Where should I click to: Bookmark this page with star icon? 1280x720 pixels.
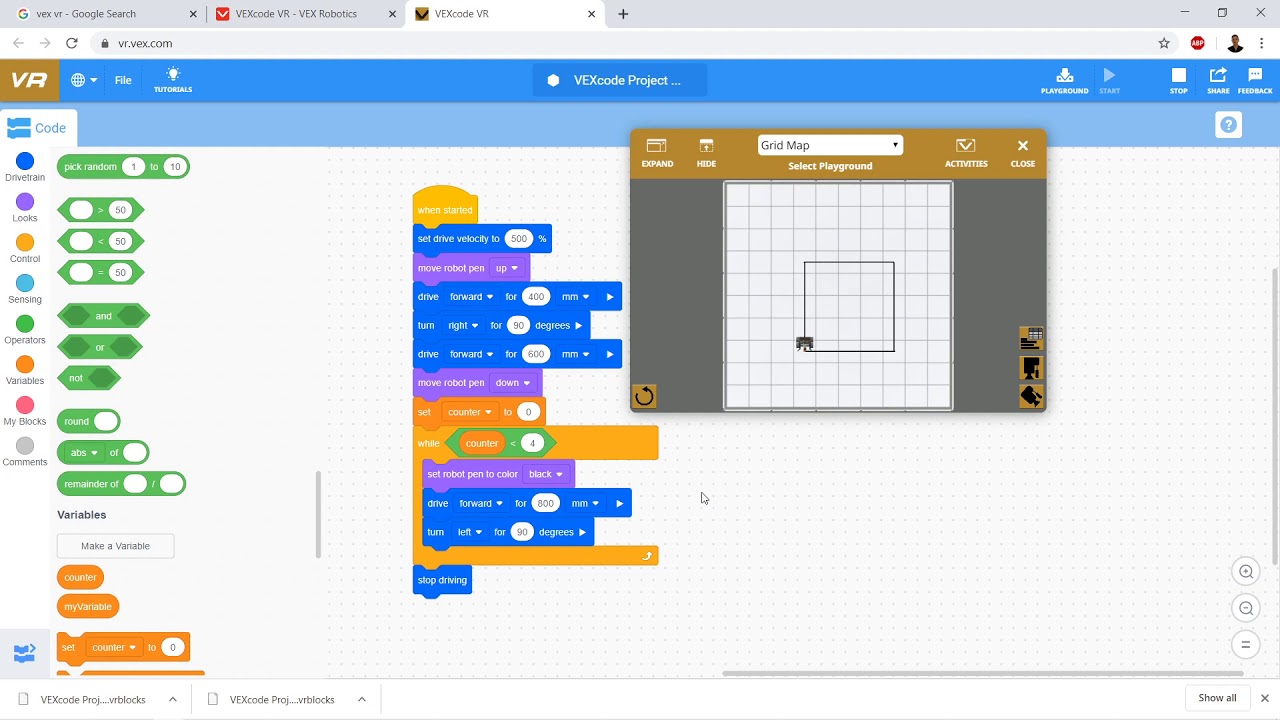tap(1164, 43)
